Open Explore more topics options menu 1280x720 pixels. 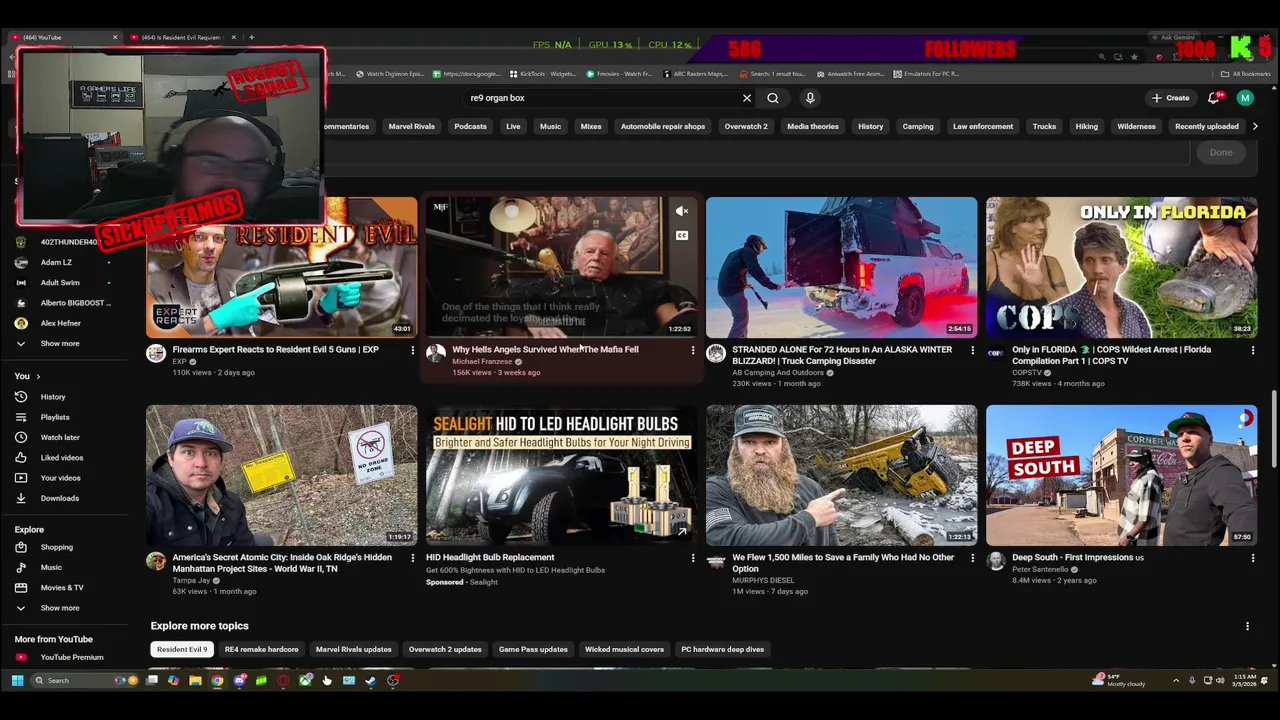pyautogui.click(x=1247, y=626)
